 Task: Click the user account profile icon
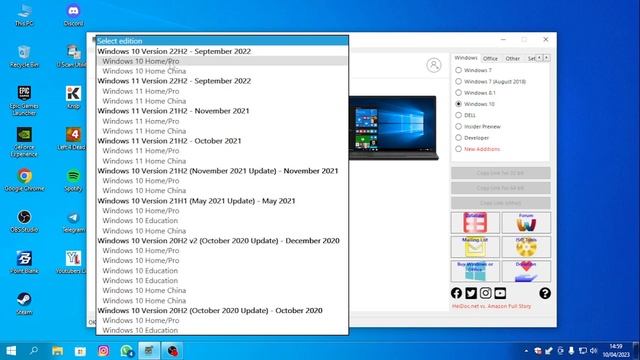434,65
